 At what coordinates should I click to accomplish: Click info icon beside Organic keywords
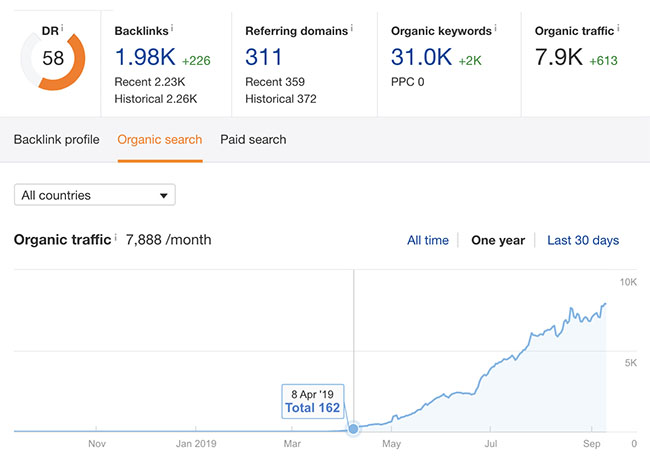(495, 29)
